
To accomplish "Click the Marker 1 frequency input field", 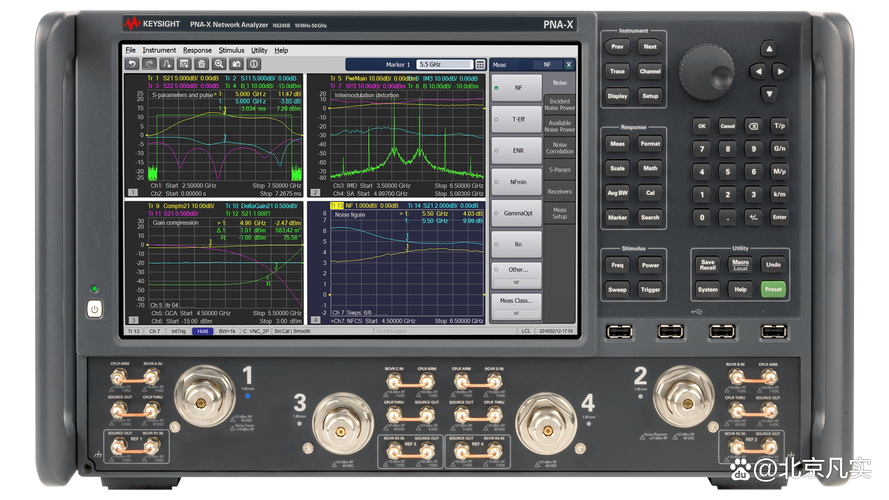I will (x=444, y=65).
